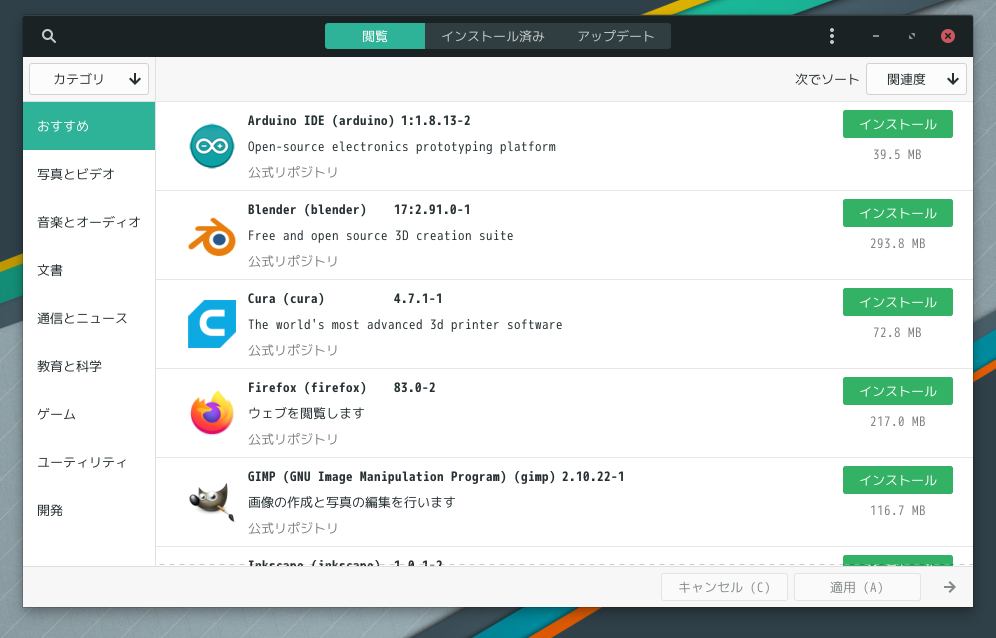Select the ゲーム category
The image size is (996, 638).
(89, 414)
